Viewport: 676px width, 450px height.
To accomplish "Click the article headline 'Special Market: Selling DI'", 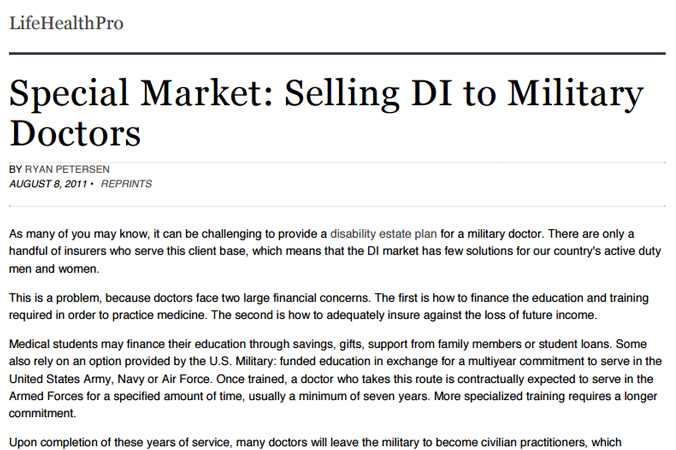I will (326, 113).
